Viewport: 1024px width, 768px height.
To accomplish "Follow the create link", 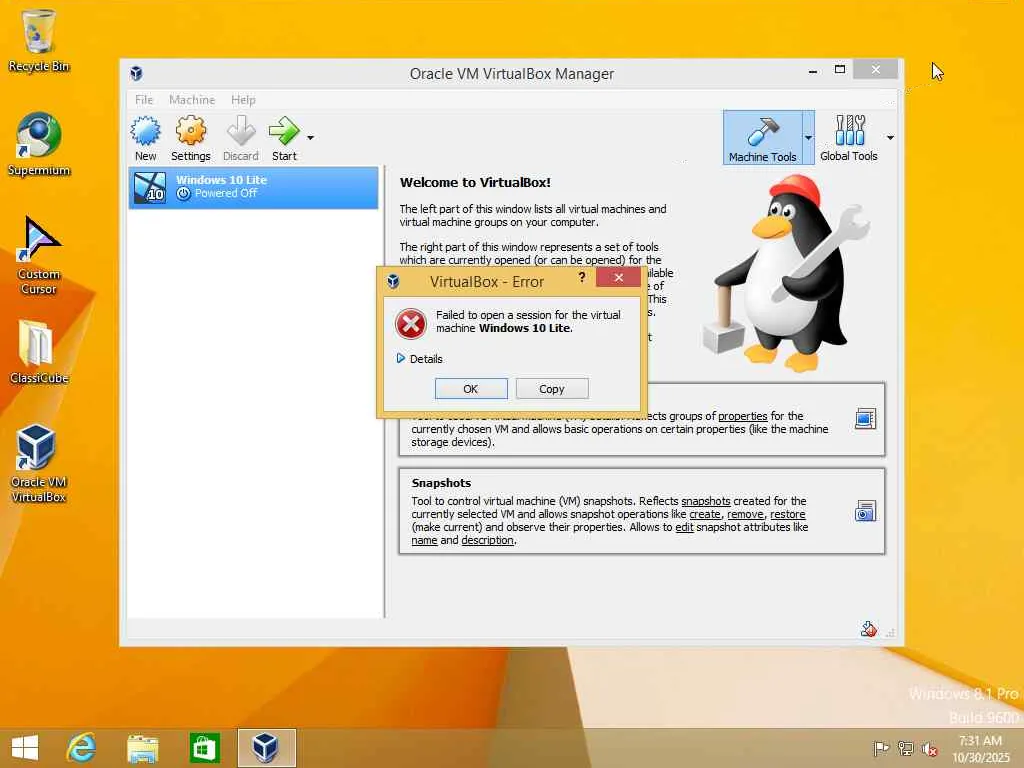I will 705,514.
